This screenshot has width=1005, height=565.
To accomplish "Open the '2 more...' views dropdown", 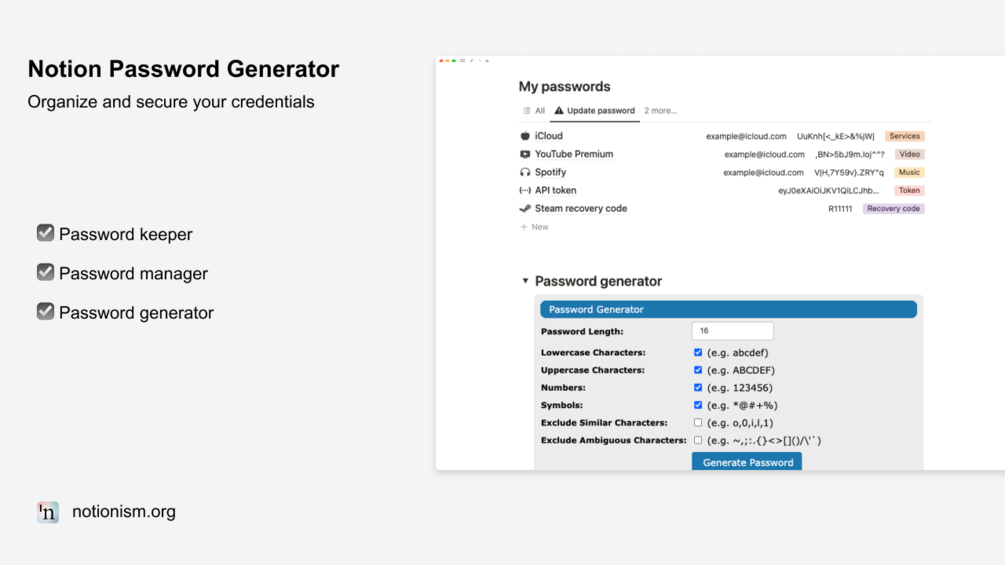I will [660, 111].
